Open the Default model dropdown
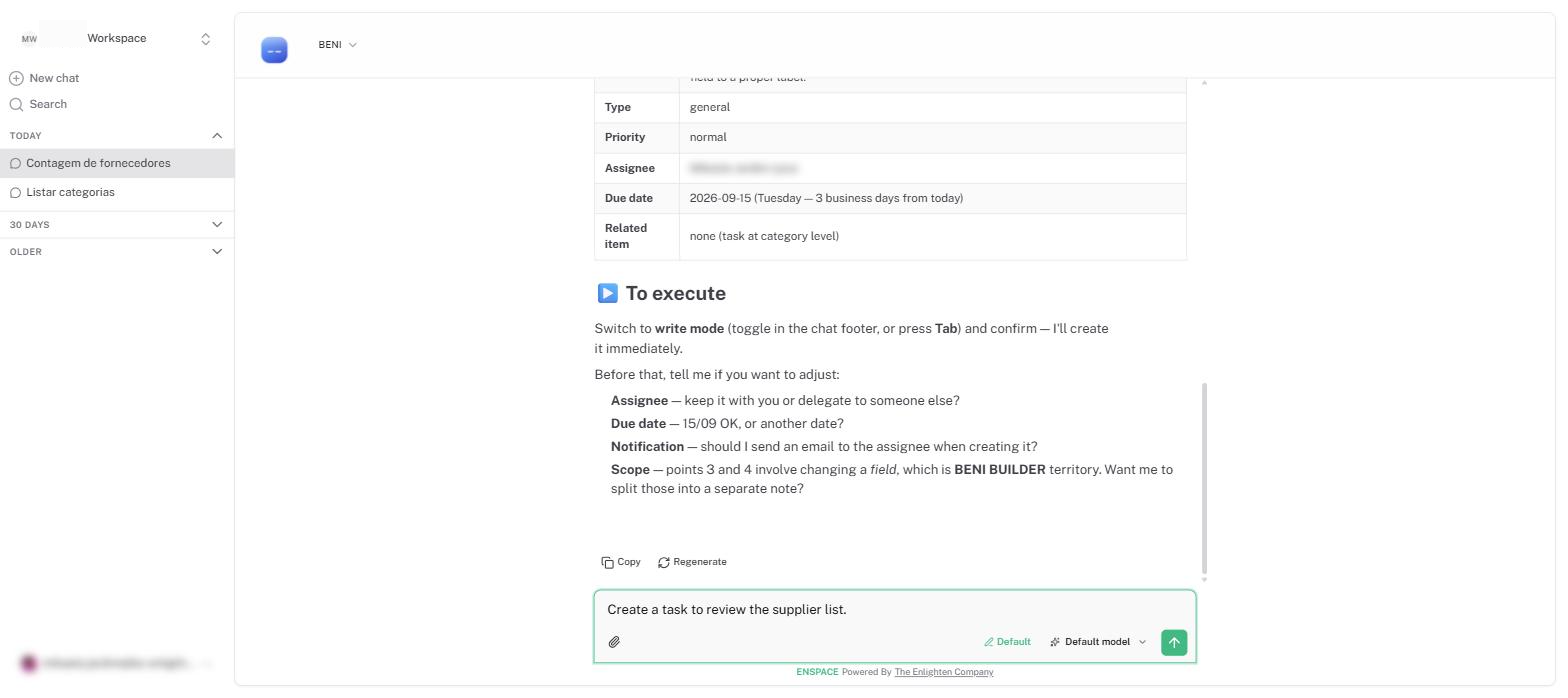Image resolution: width=1568 pixels, height=698 pixels. 1098,642
